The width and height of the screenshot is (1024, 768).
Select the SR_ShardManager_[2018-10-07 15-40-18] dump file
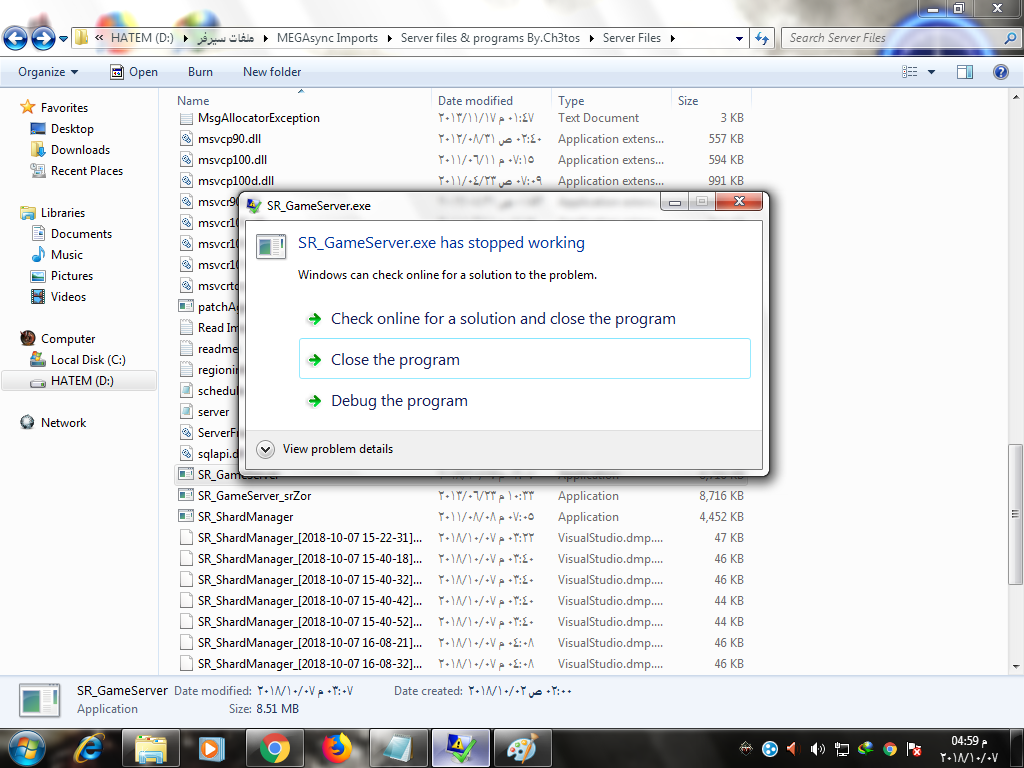point(310,559)
